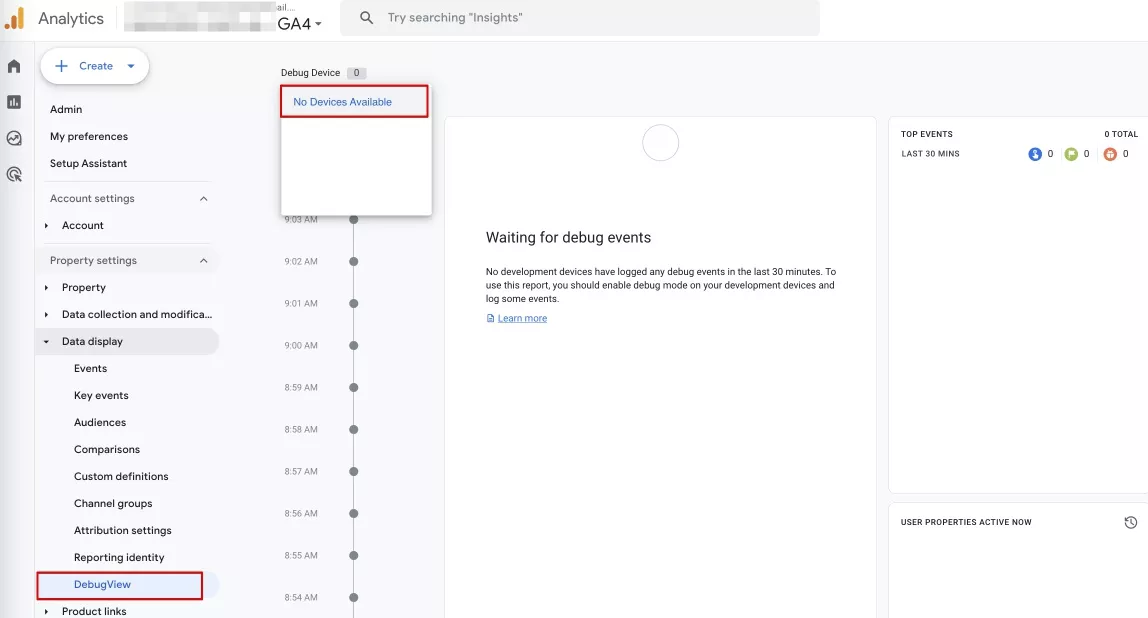Expand the Account tree item

coord(46,226)
